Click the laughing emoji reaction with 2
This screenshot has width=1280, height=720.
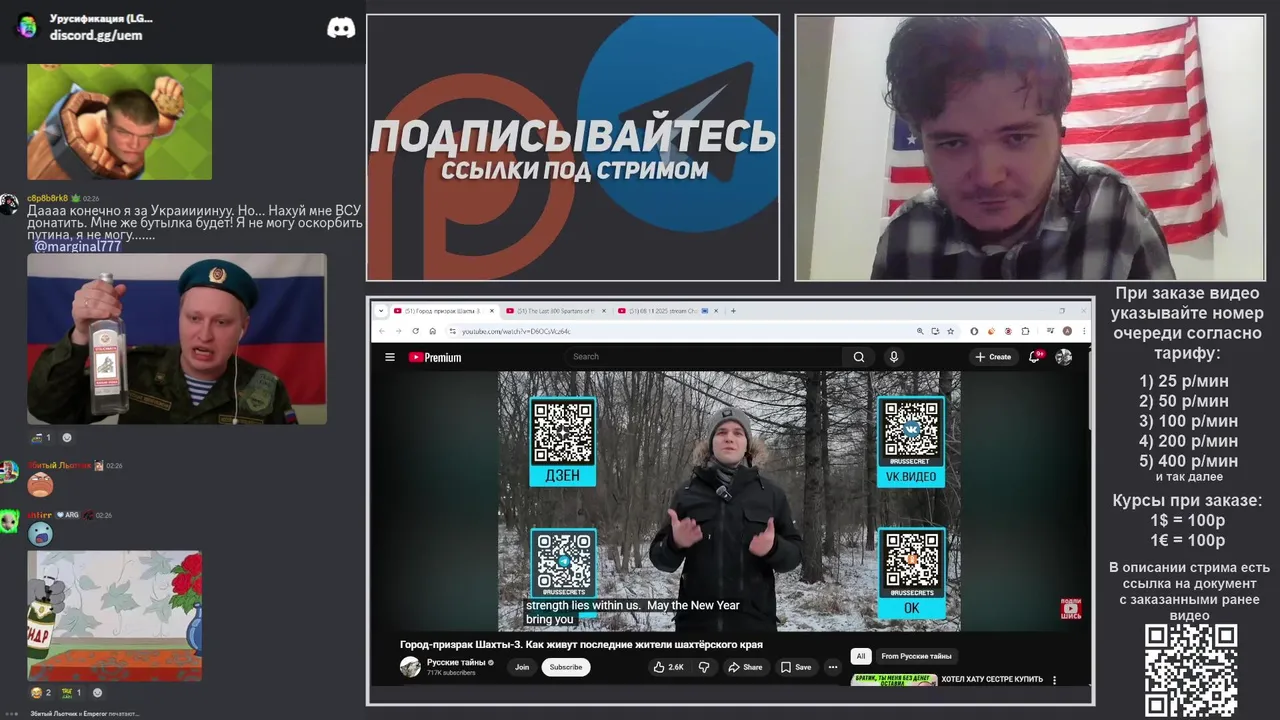pyautogui.click(x=41, y=692)
